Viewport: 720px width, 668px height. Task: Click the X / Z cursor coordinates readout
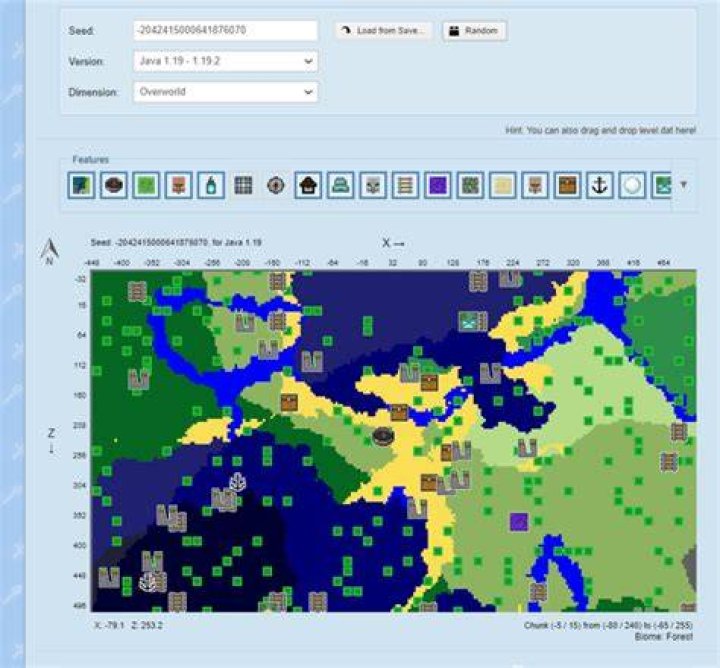tap(128, 625)
